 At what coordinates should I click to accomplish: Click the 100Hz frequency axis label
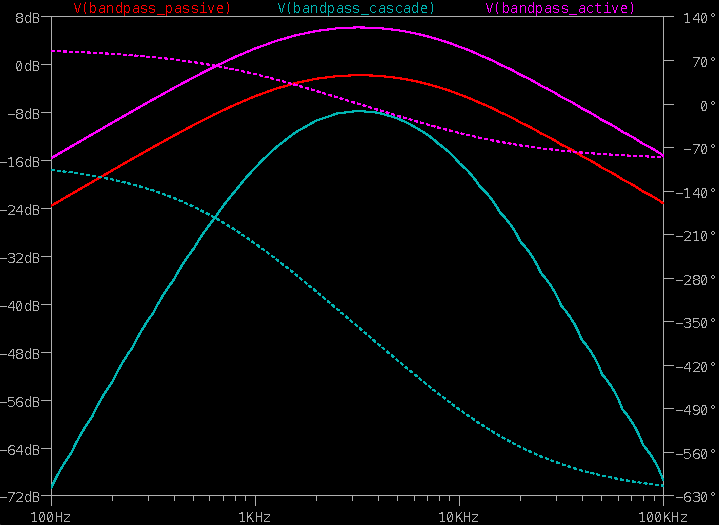click(52, 516)
